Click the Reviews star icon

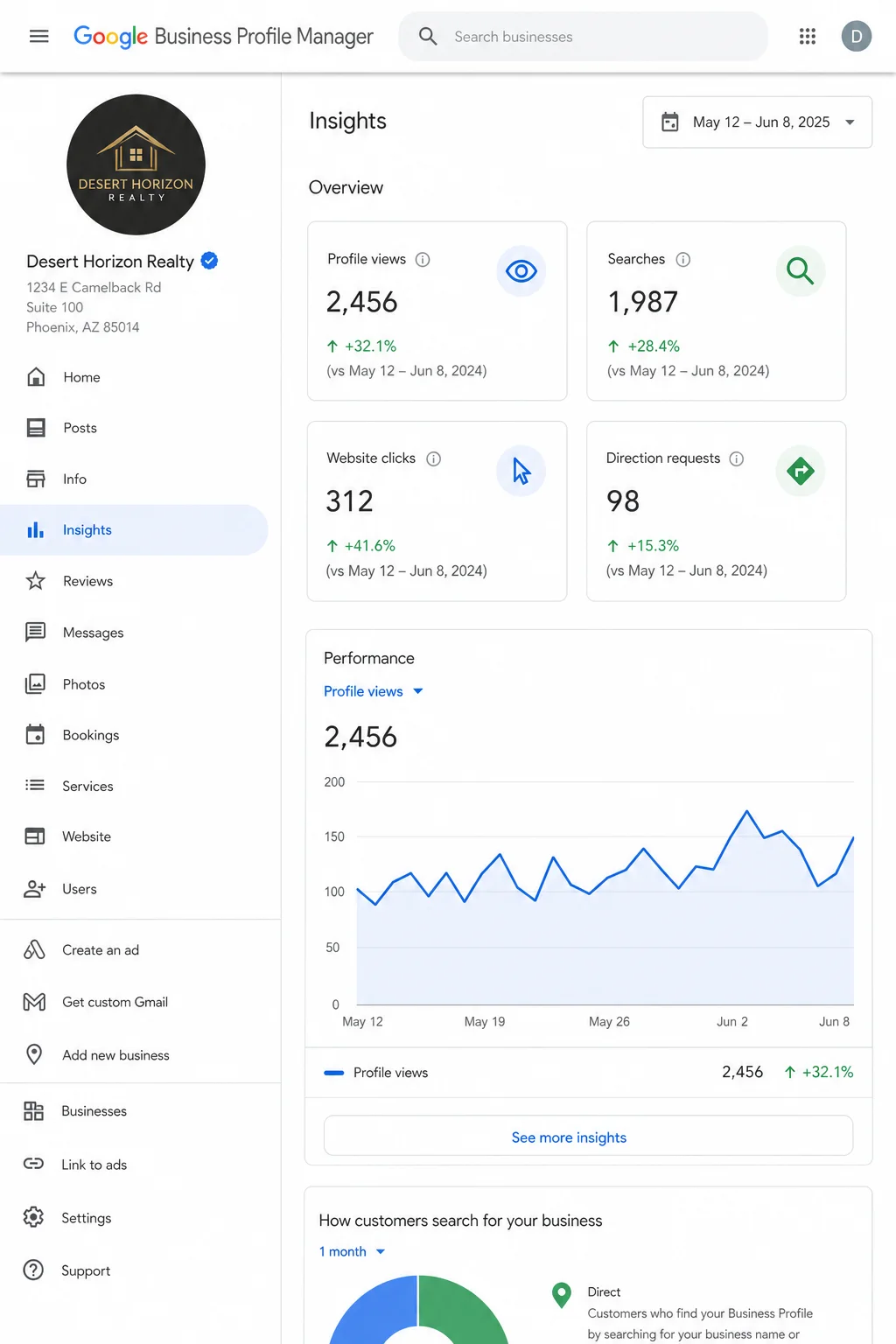coord(36,581)
